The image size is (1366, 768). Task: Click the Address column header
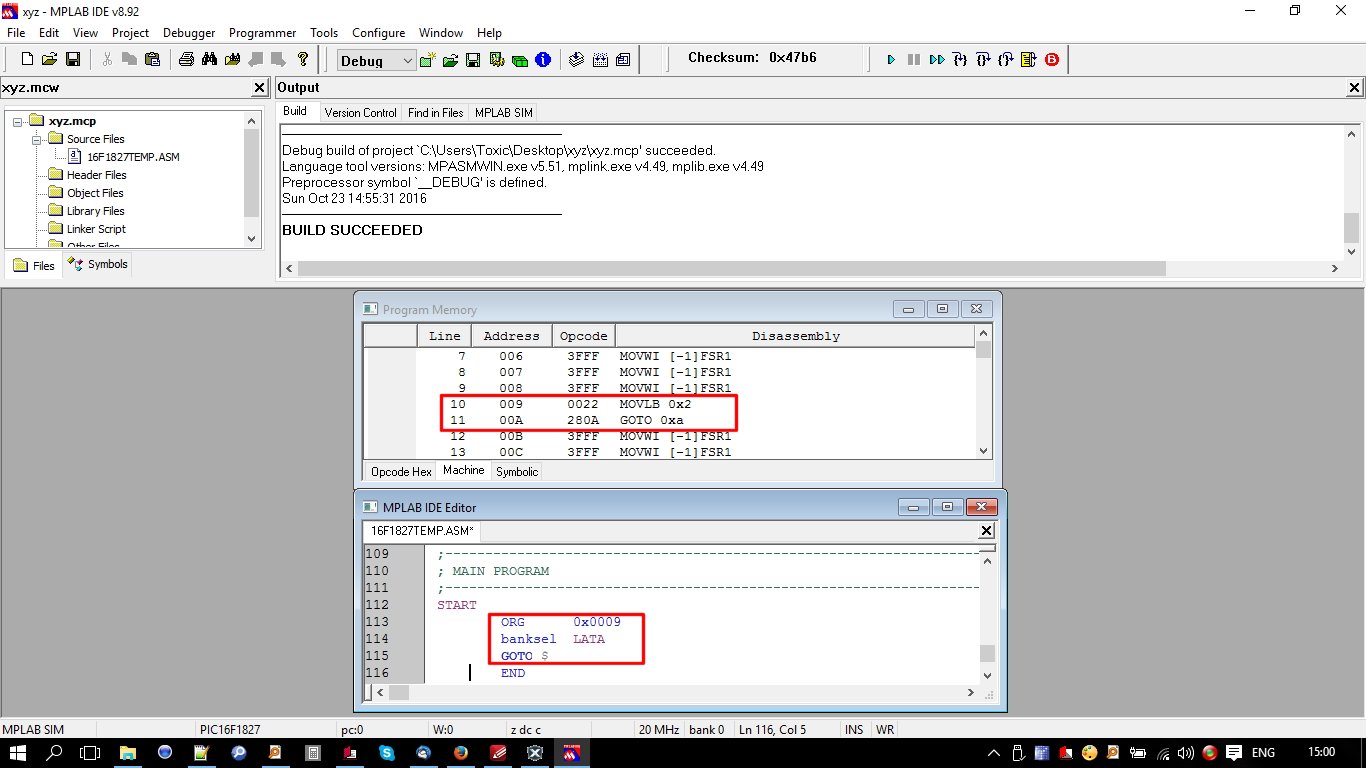(x=511, y=336)
